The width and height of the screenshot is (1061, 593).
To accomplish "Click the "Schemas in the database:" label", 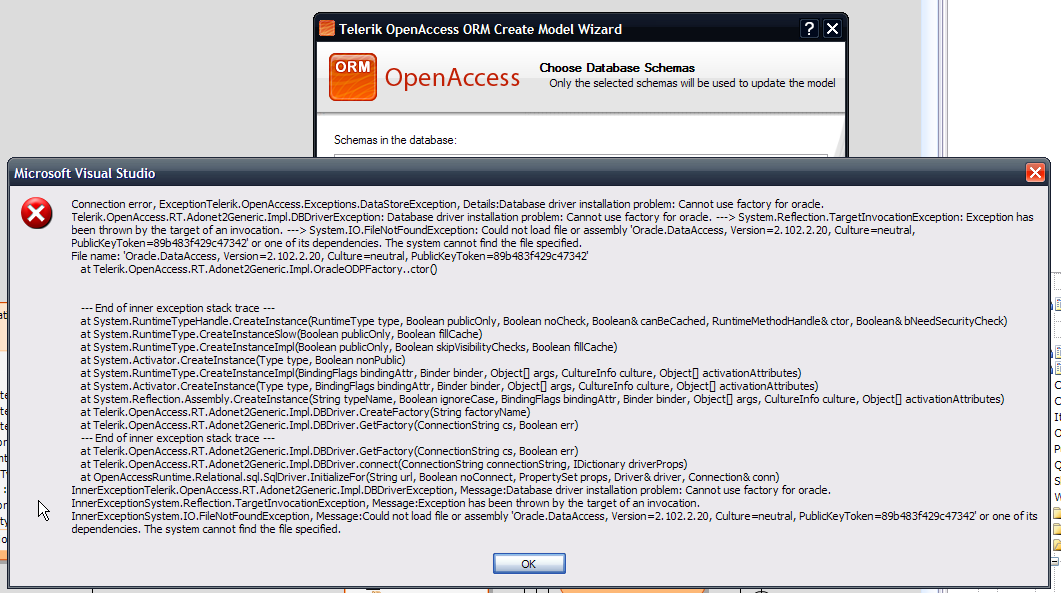I will coord(395,140).
